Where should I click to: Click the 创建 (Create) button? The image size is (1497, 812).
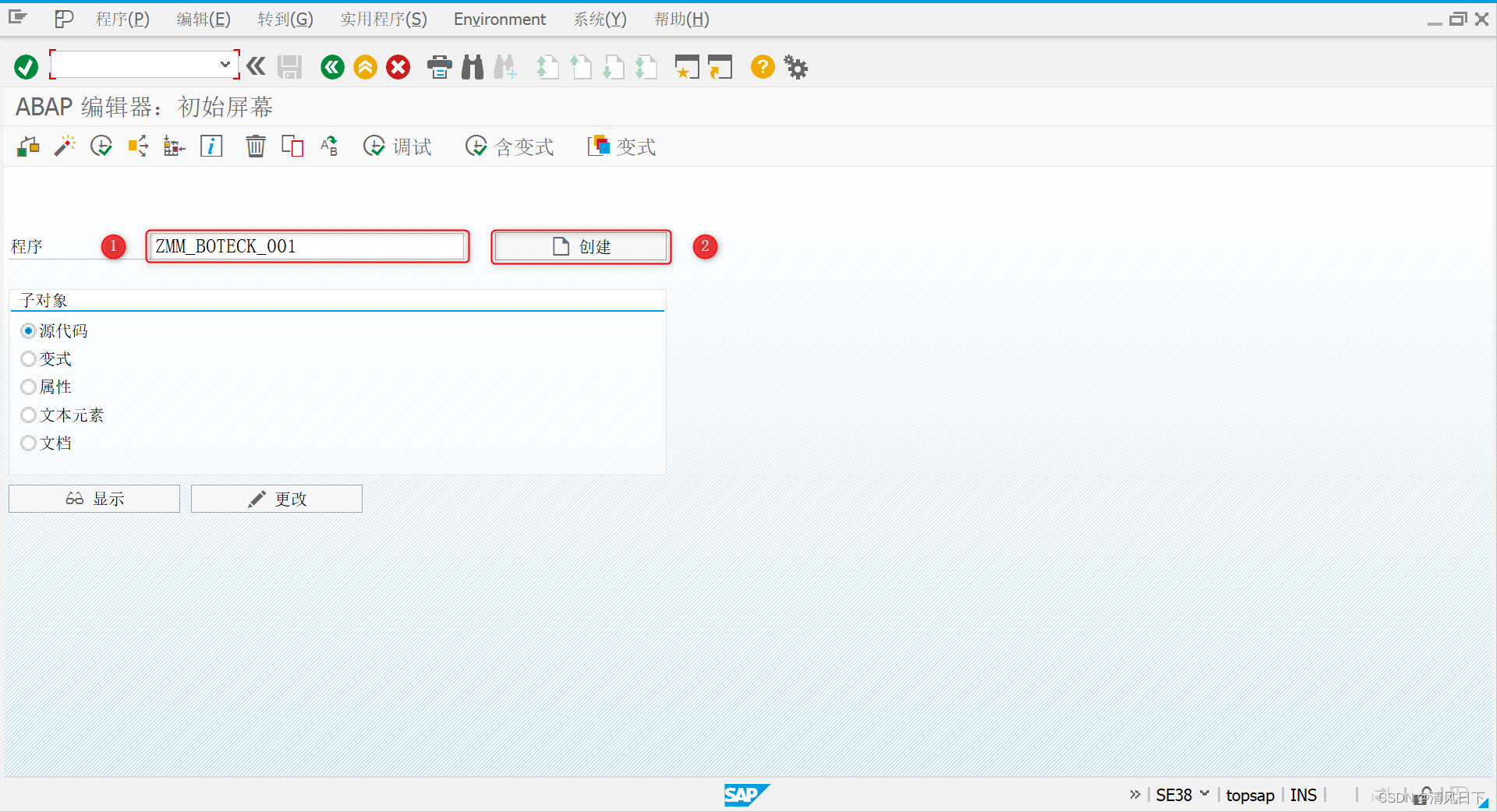click(x=580, y=246)
